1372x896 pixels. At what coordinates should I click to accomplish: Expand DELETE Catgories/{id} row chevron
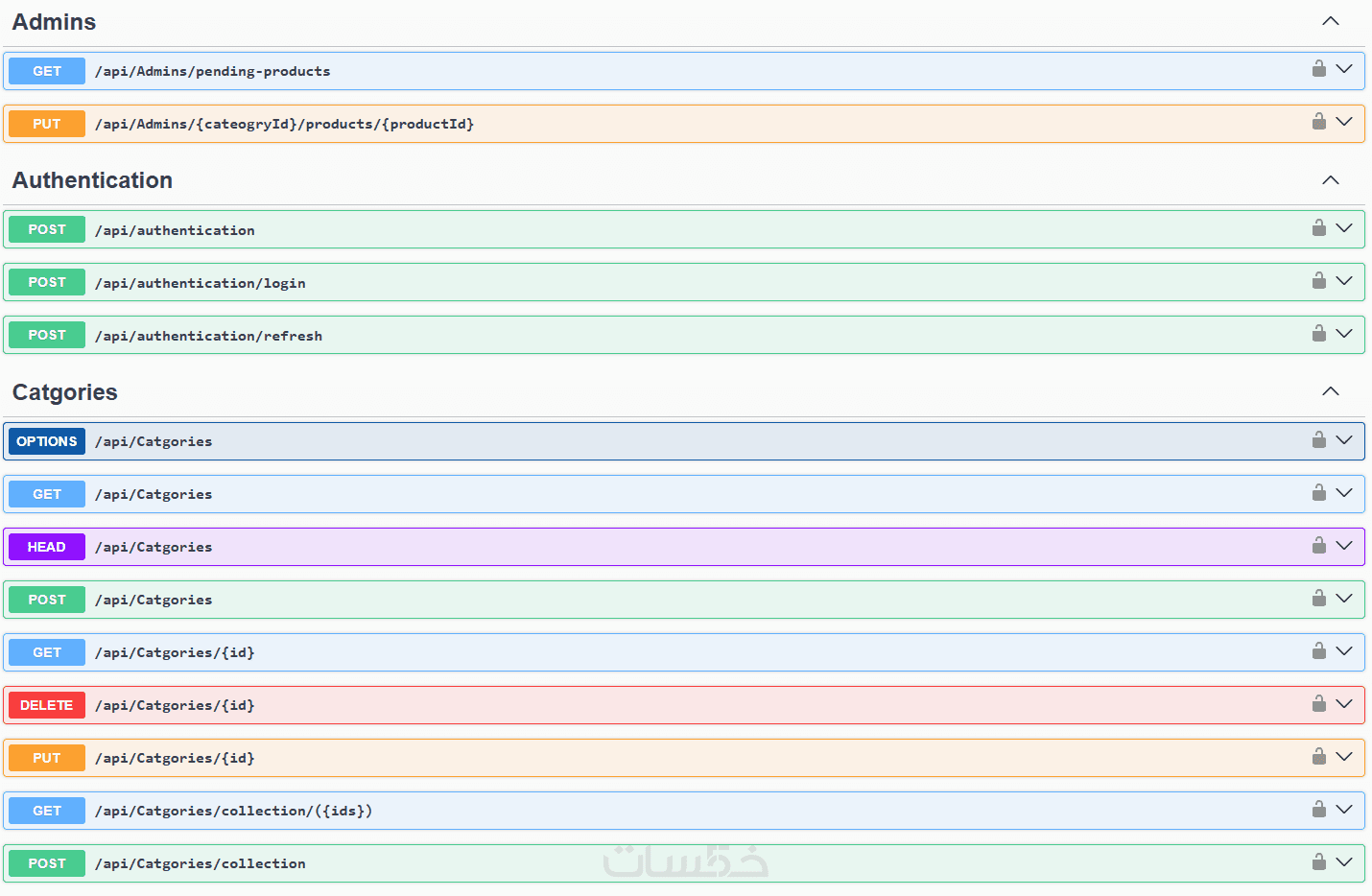point(1344,704)
